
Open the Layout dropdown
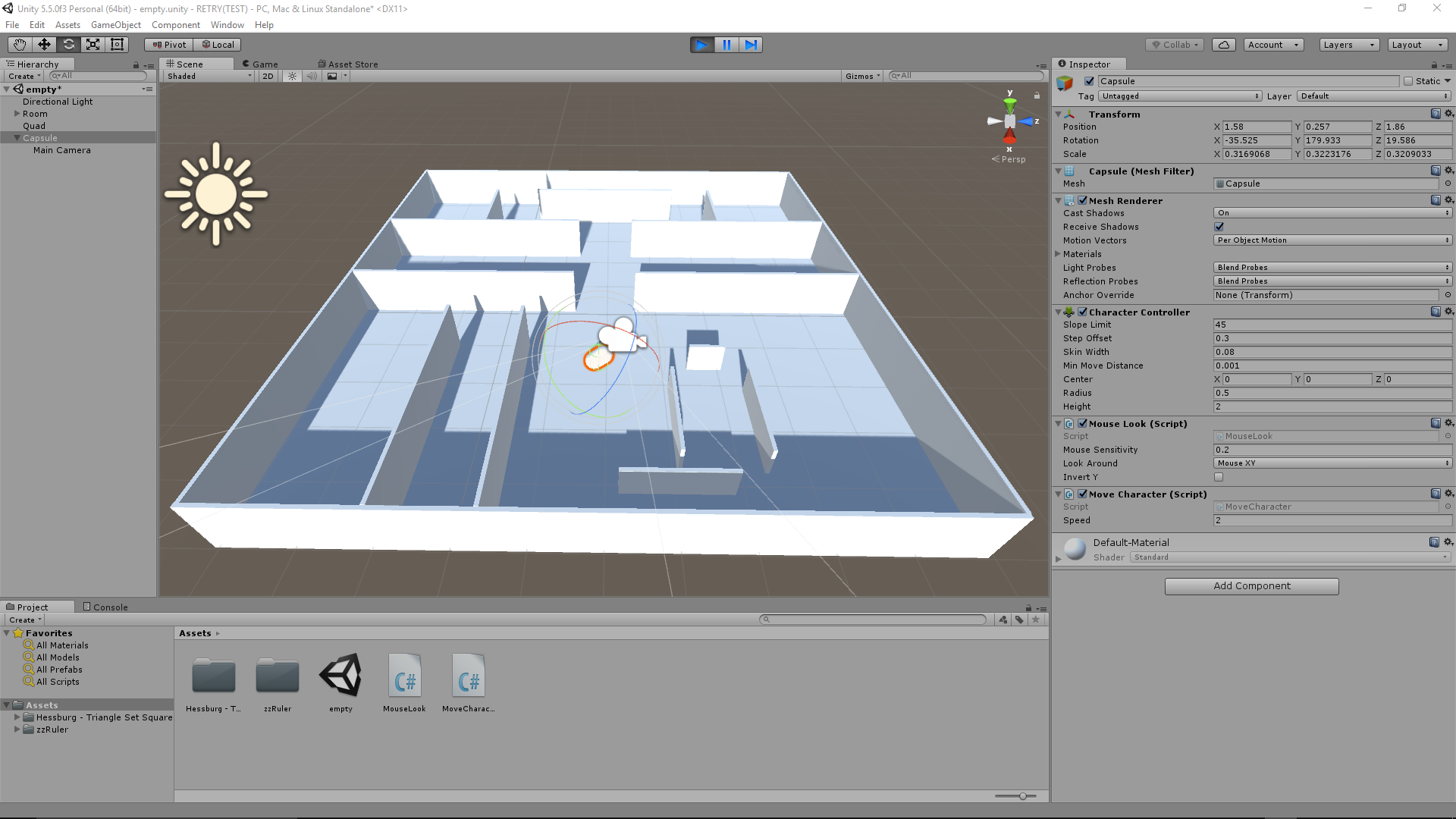click(x=1417, y=45)
